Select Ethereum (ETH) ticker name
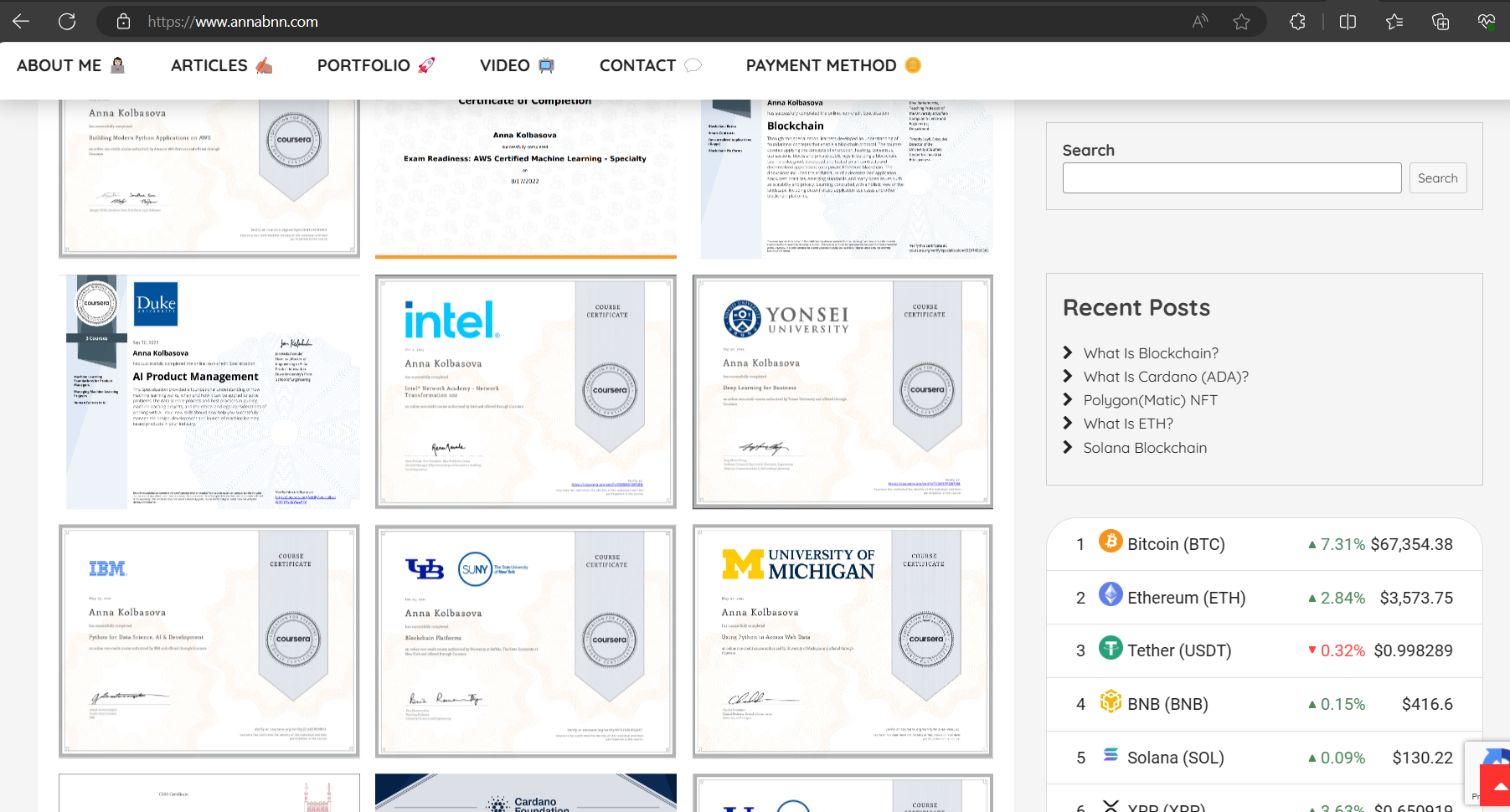The height and width of the screenshot is (812, 1510). coord(1186,598)
